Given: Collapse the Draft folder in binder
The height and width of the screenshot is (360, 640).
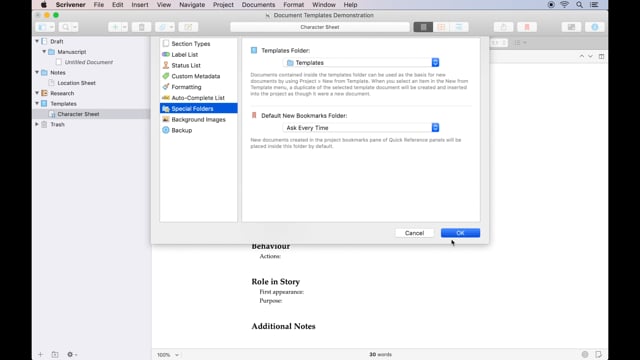Looking at the screenshot, I should tap(37, 41).
